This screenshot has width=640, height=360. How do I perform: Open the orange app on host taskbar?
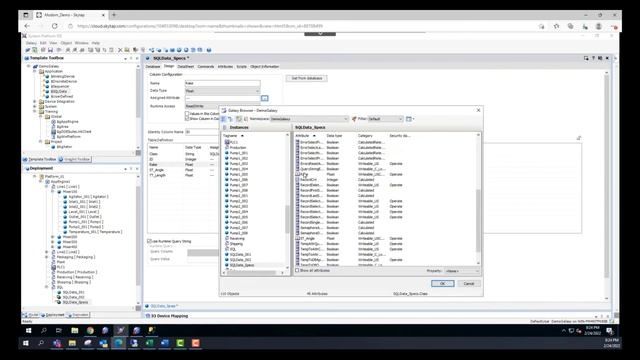click(196, 343)
